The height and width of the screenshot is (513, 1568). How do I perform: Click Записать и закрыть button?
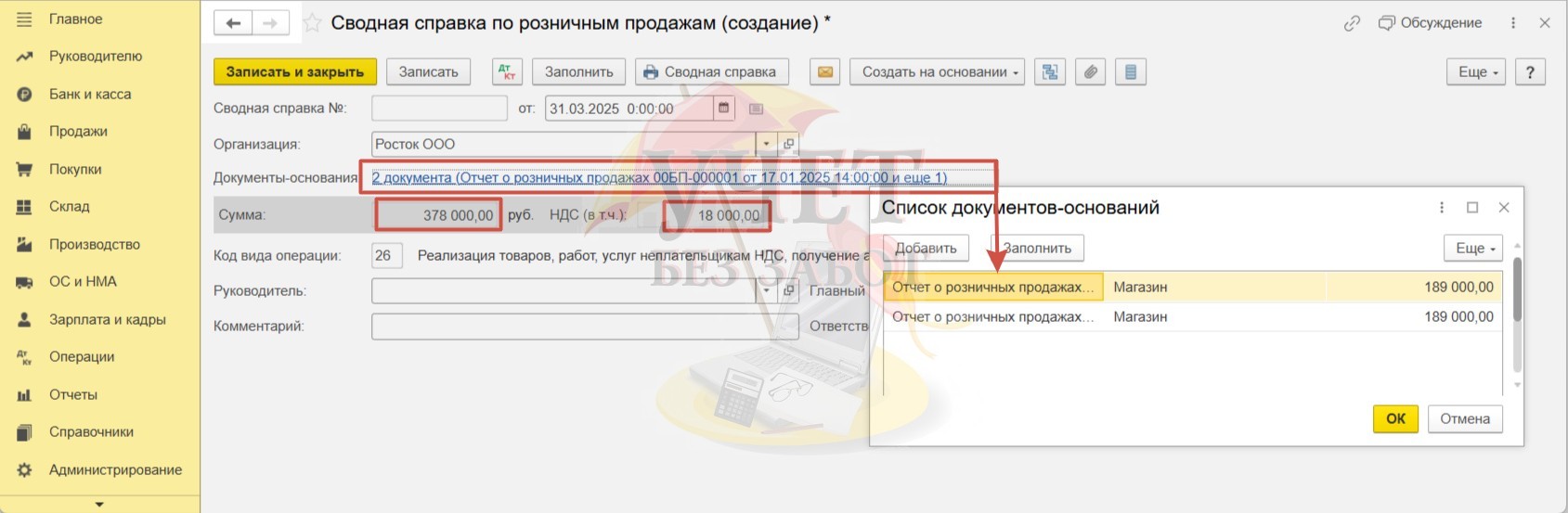[x=295, y=71]
